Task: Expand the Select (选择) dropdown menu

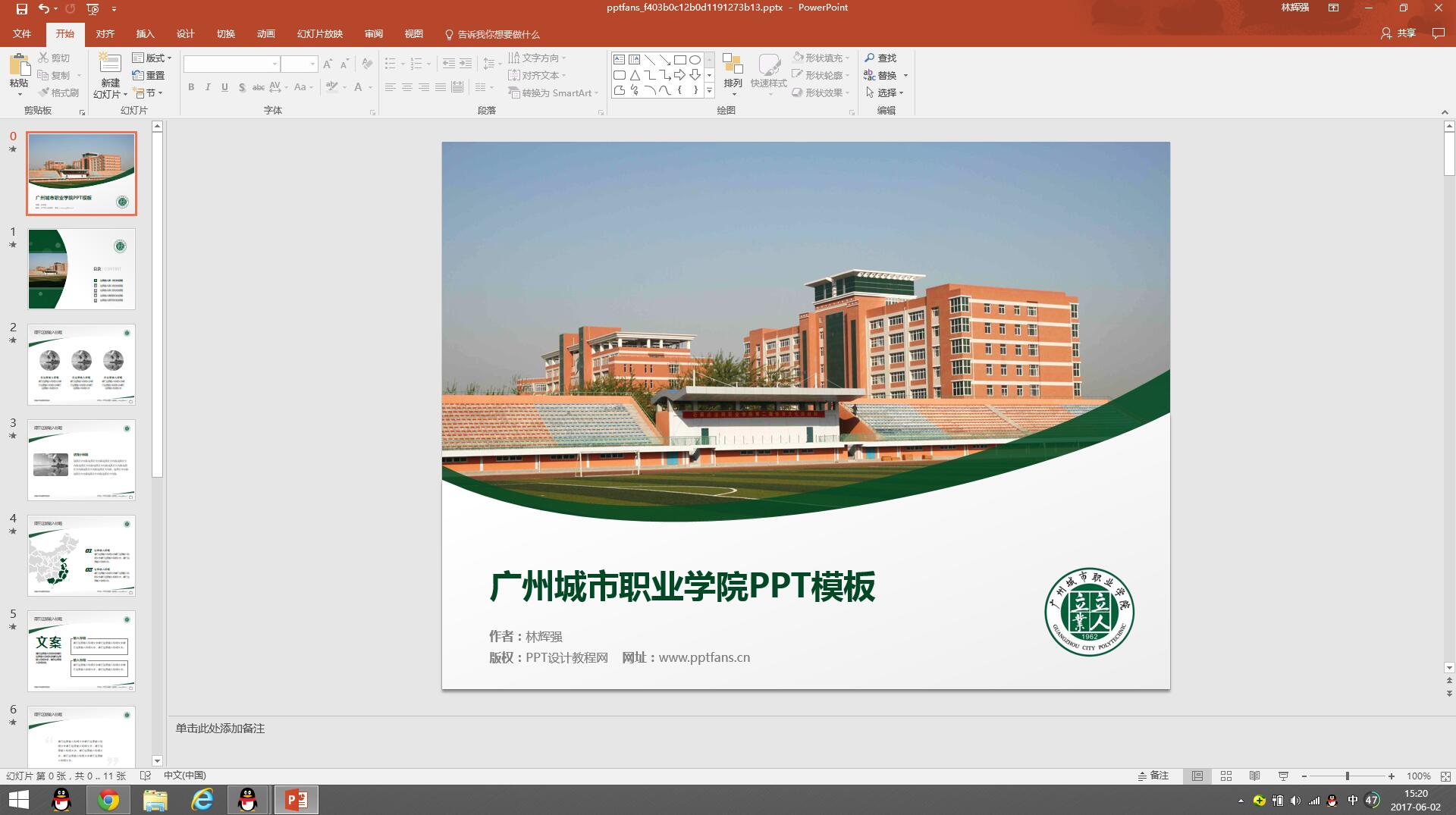Action: (886, 92)
